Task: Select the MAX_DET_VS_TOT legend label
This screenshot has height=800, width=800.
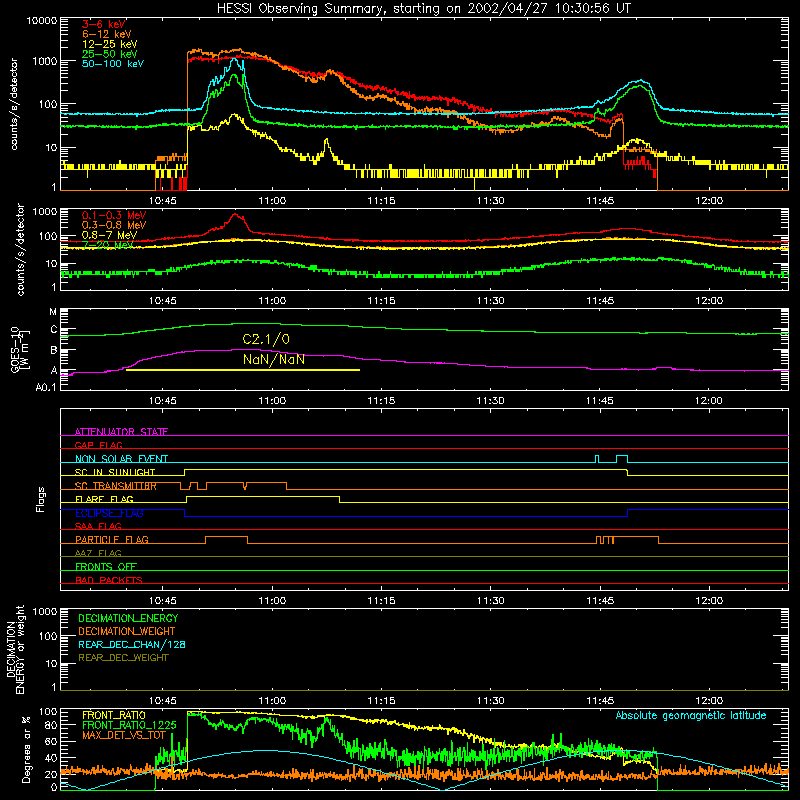Action: 124,735
